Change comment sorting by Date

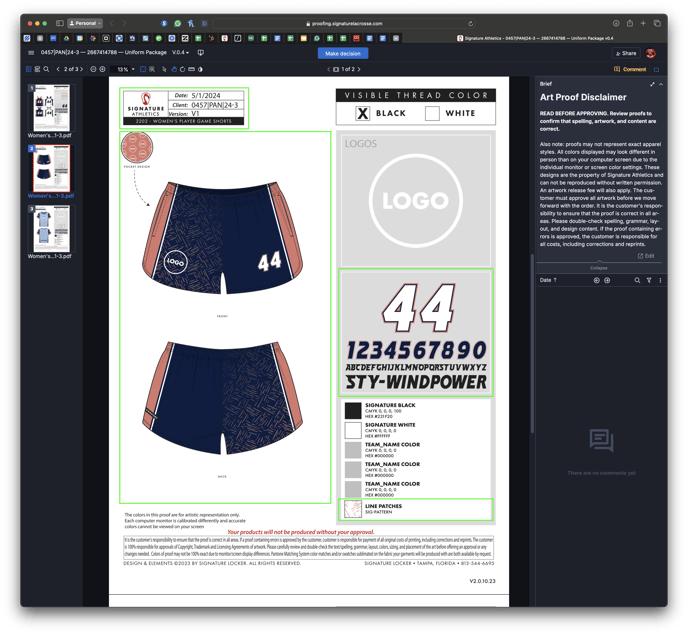pyautogui.click(x=548, y=281)
